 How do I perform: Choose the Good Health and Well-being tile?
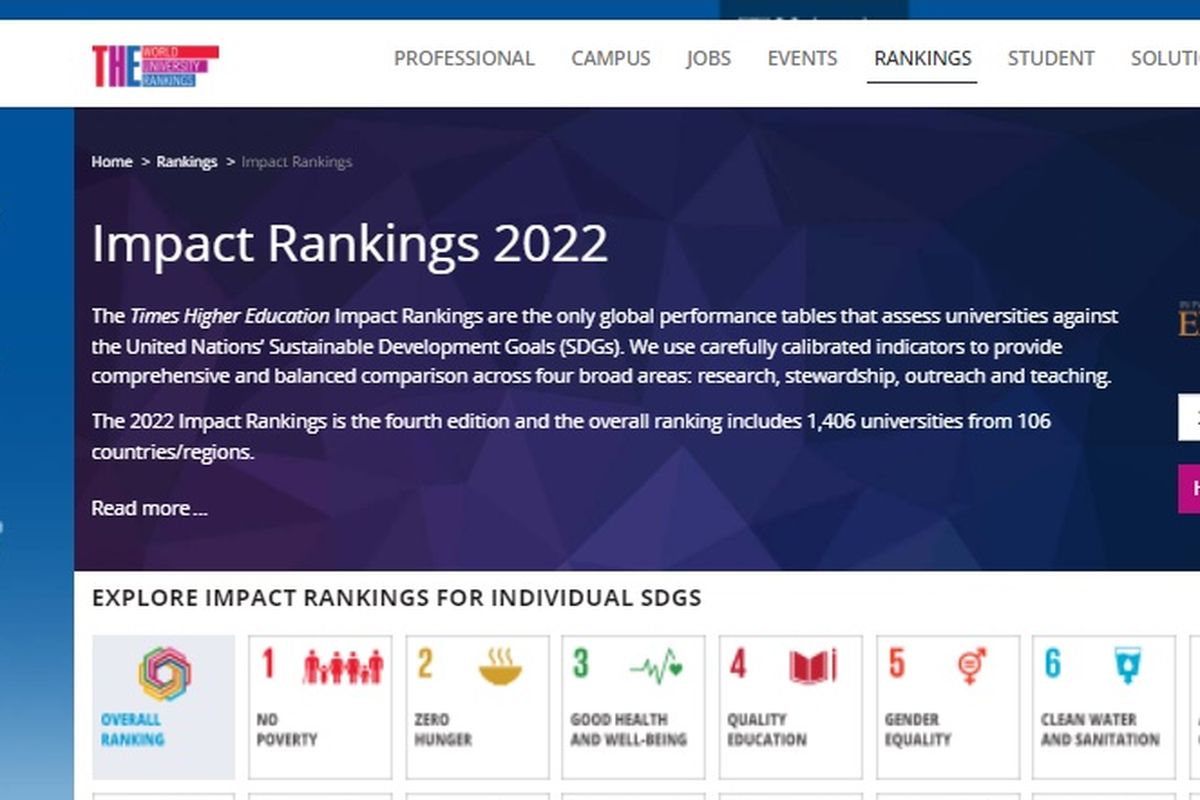pyautogui.click(x=633, y=707)
